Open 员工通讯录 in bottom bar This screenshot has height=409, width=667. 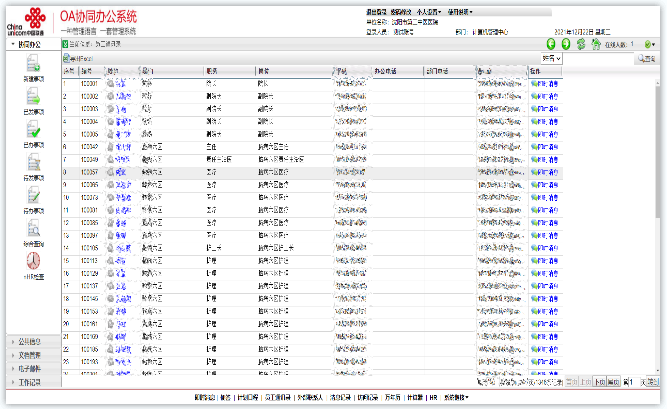coord(278,398)
